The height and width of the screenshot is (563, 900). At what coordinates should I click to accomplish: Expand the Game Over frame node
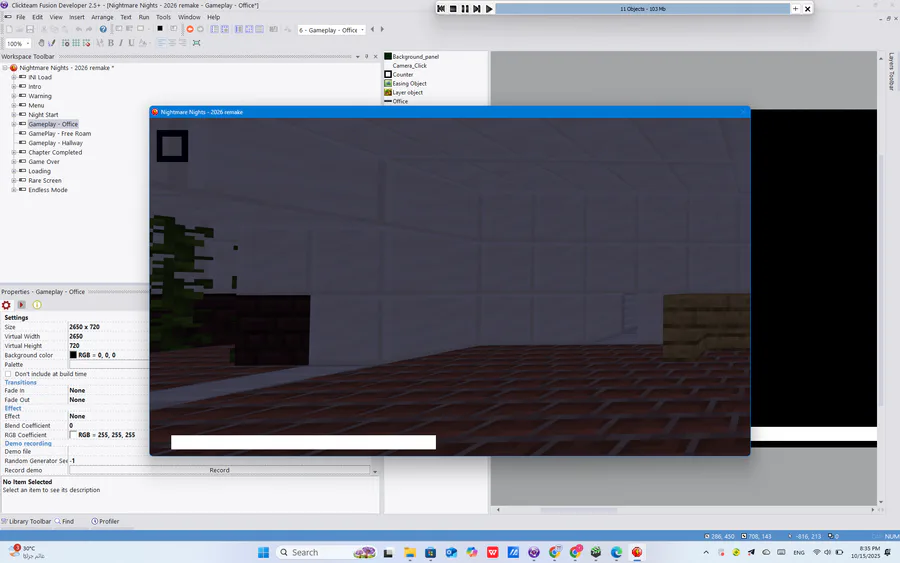click(14, 162)
